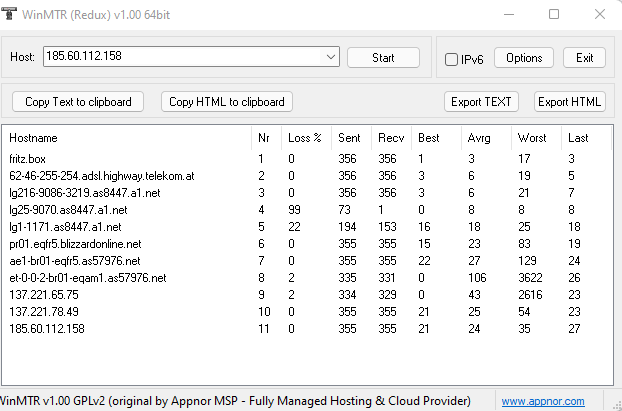The image size is (622, 411).
Task: Select the lg25-9070.as8447.a1.net row
Action: pyautogui.click(x=305, y=209)
